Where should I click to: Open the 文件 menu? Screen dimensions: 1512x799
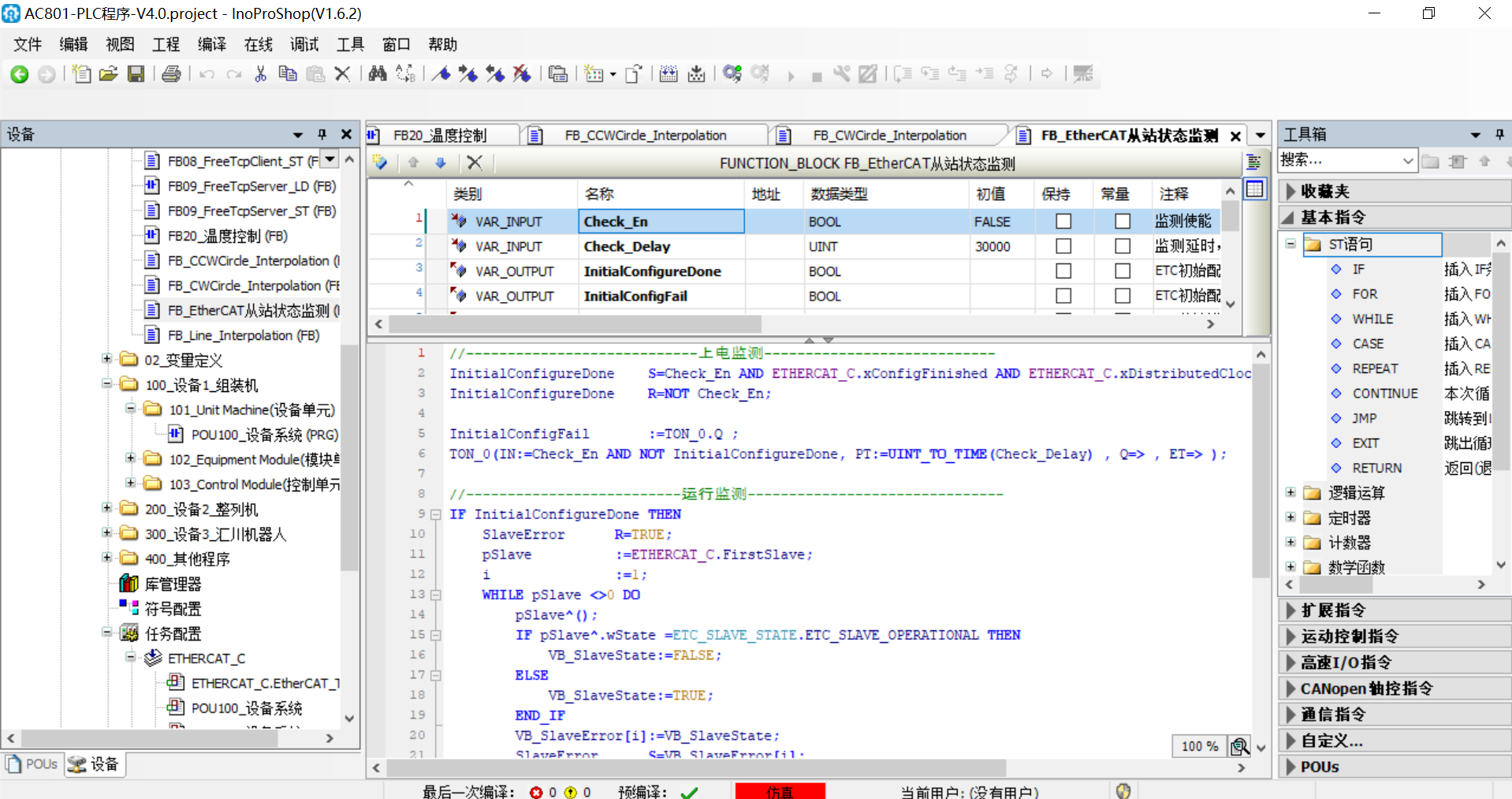click(x=28, y=44)
